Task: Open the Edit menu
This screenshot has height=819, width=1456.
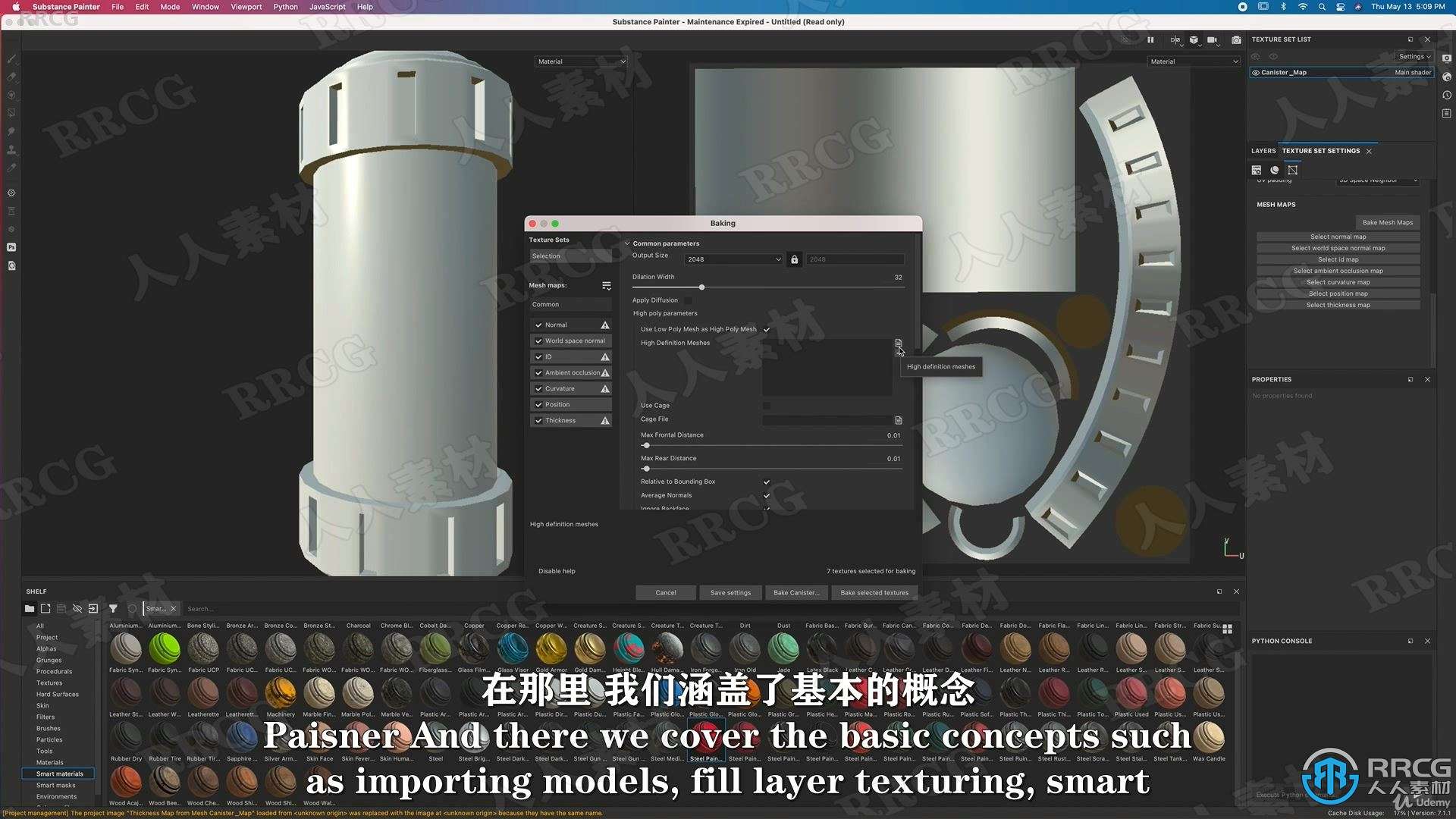Action: coord(142,7)
